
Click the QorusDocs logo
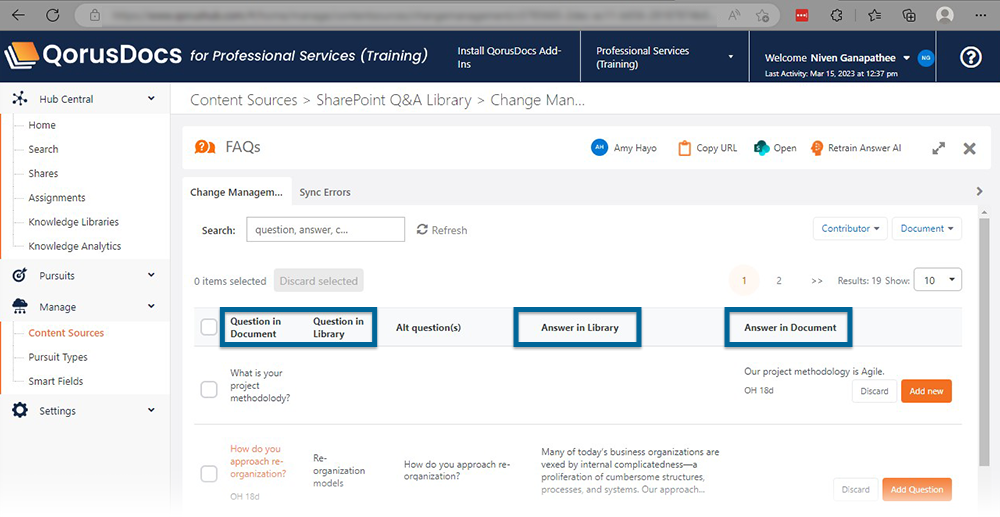click(x=93, y=55)
